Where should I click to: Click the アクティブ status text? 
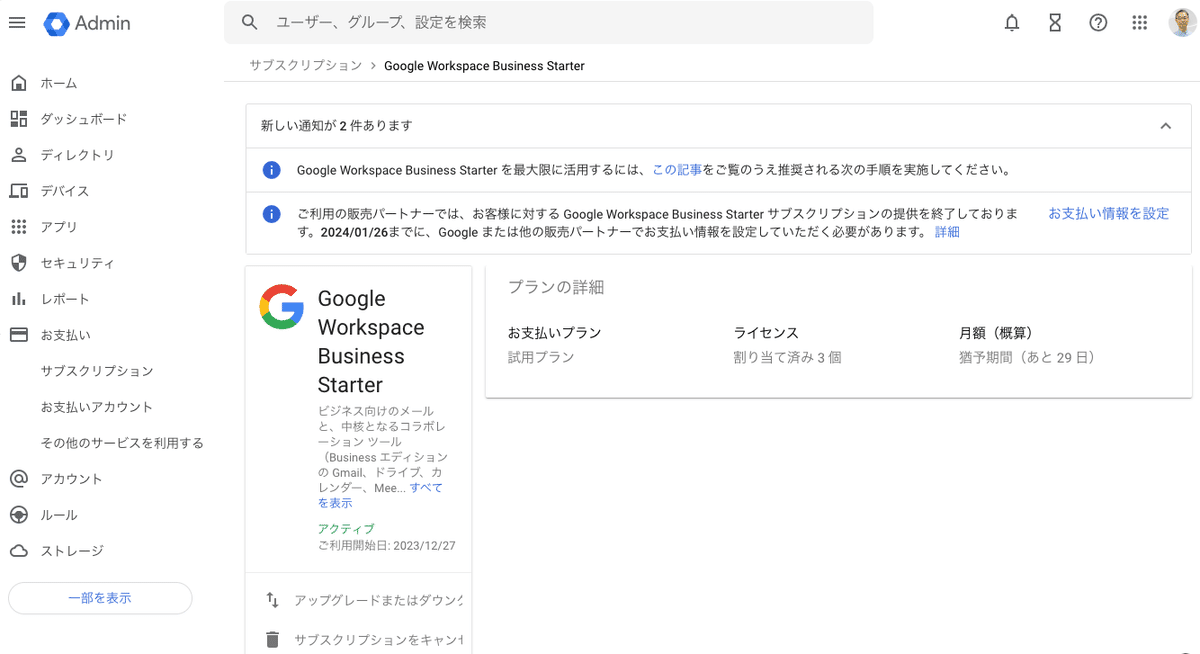[346, 529]
